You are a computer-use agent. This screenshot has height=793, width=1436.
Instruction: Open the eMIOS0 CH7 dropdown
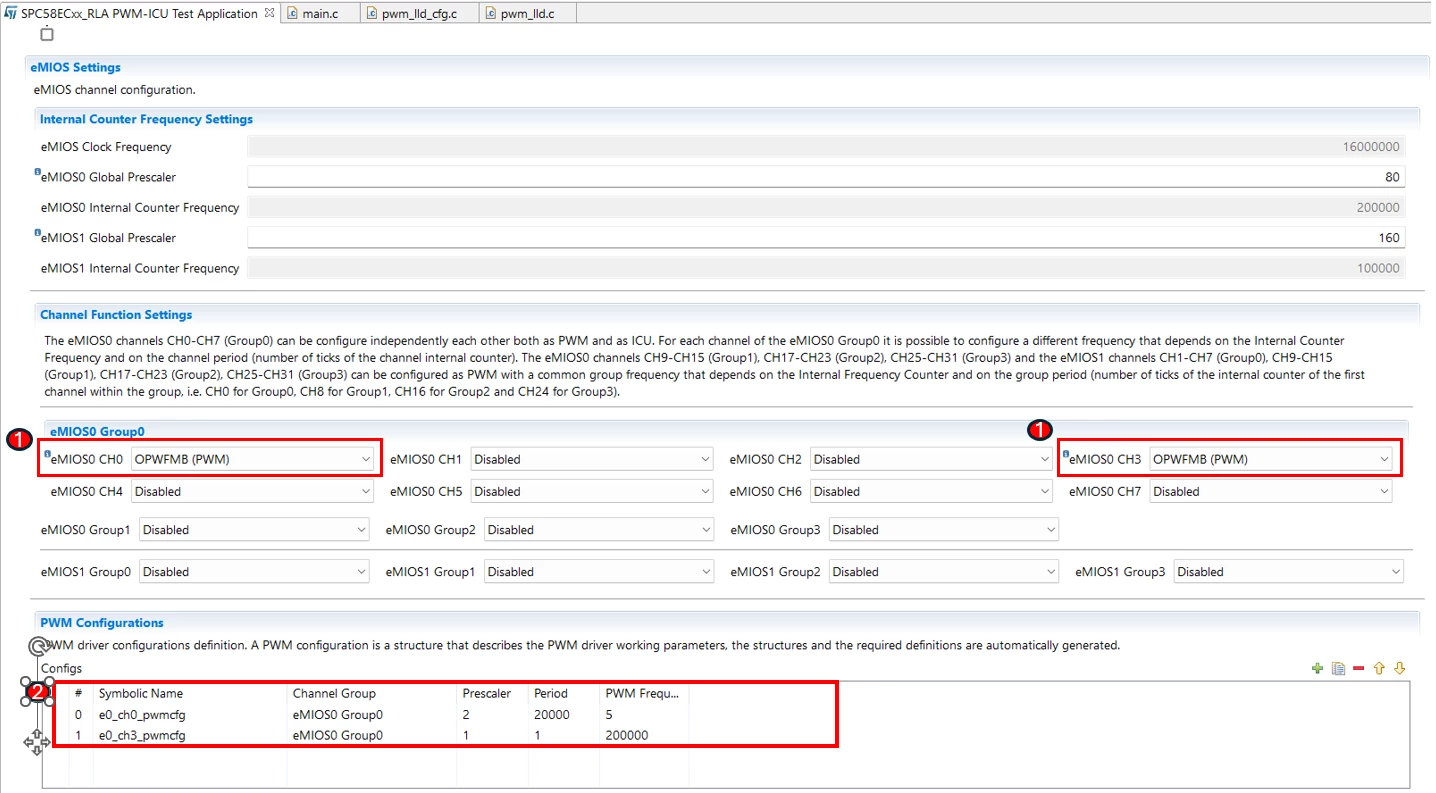tap(1271, 491)
